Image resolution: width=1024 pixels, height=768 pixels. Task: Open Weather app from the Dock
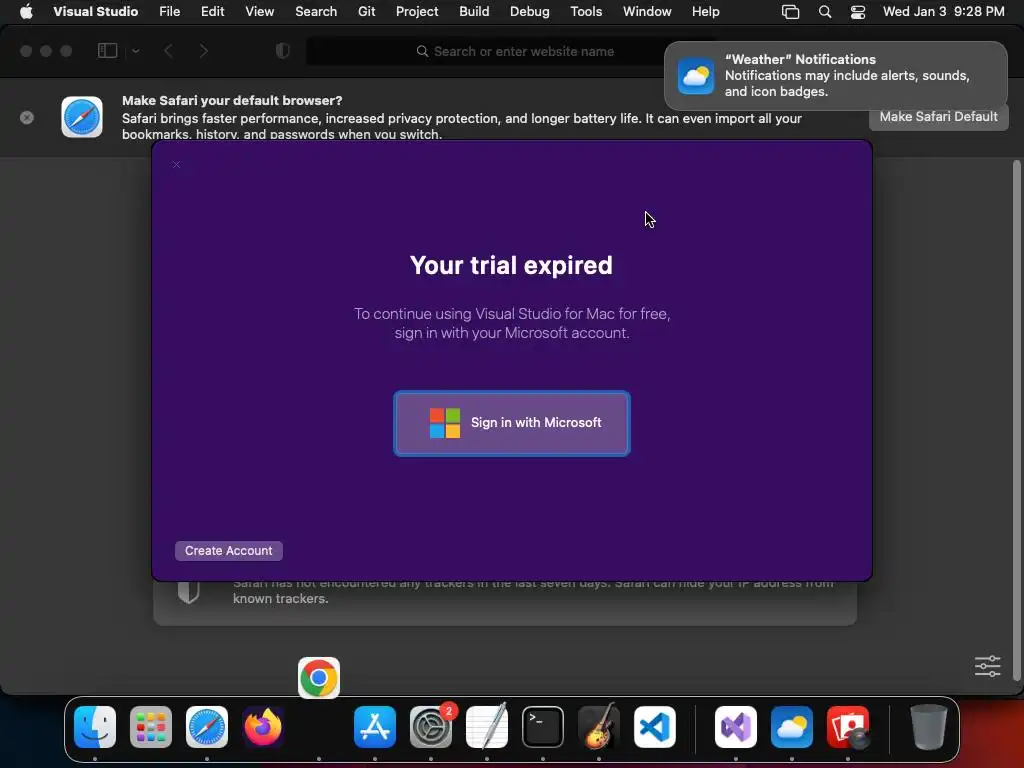point(792,727)
